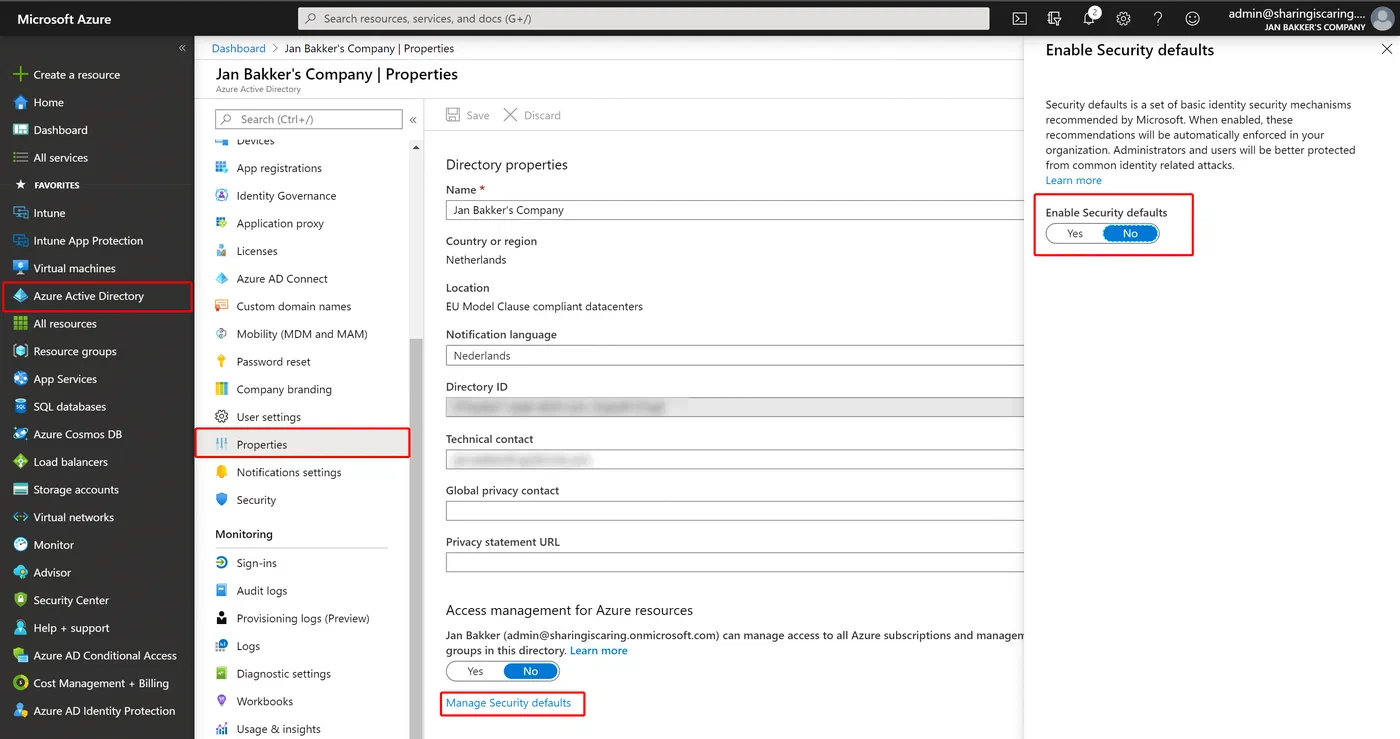The image size is (1400, 739).
Task: Click the Discard X icon
Action: 510,115
